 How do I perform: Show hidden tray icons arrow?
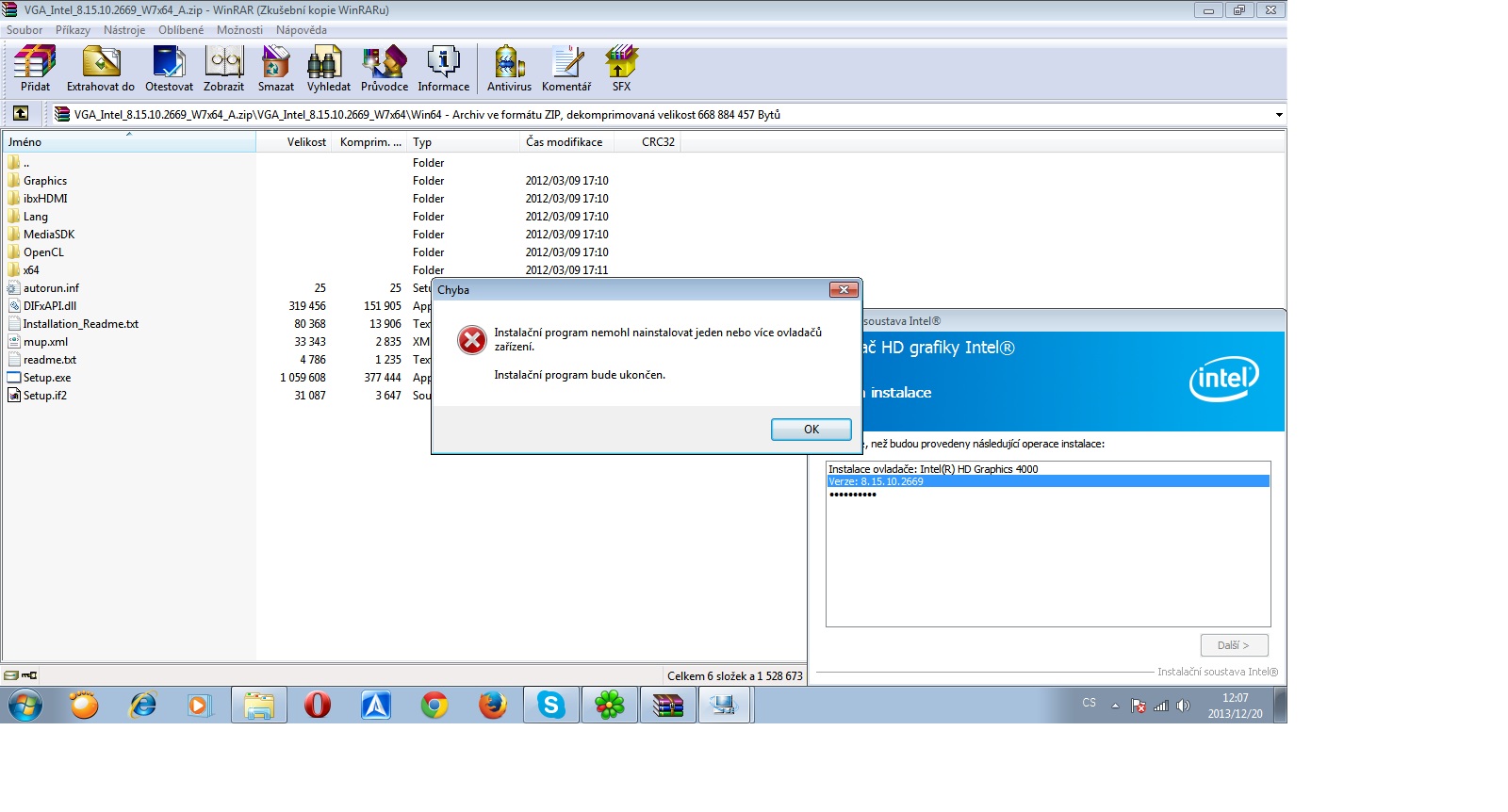click(x=1115, y=706)
